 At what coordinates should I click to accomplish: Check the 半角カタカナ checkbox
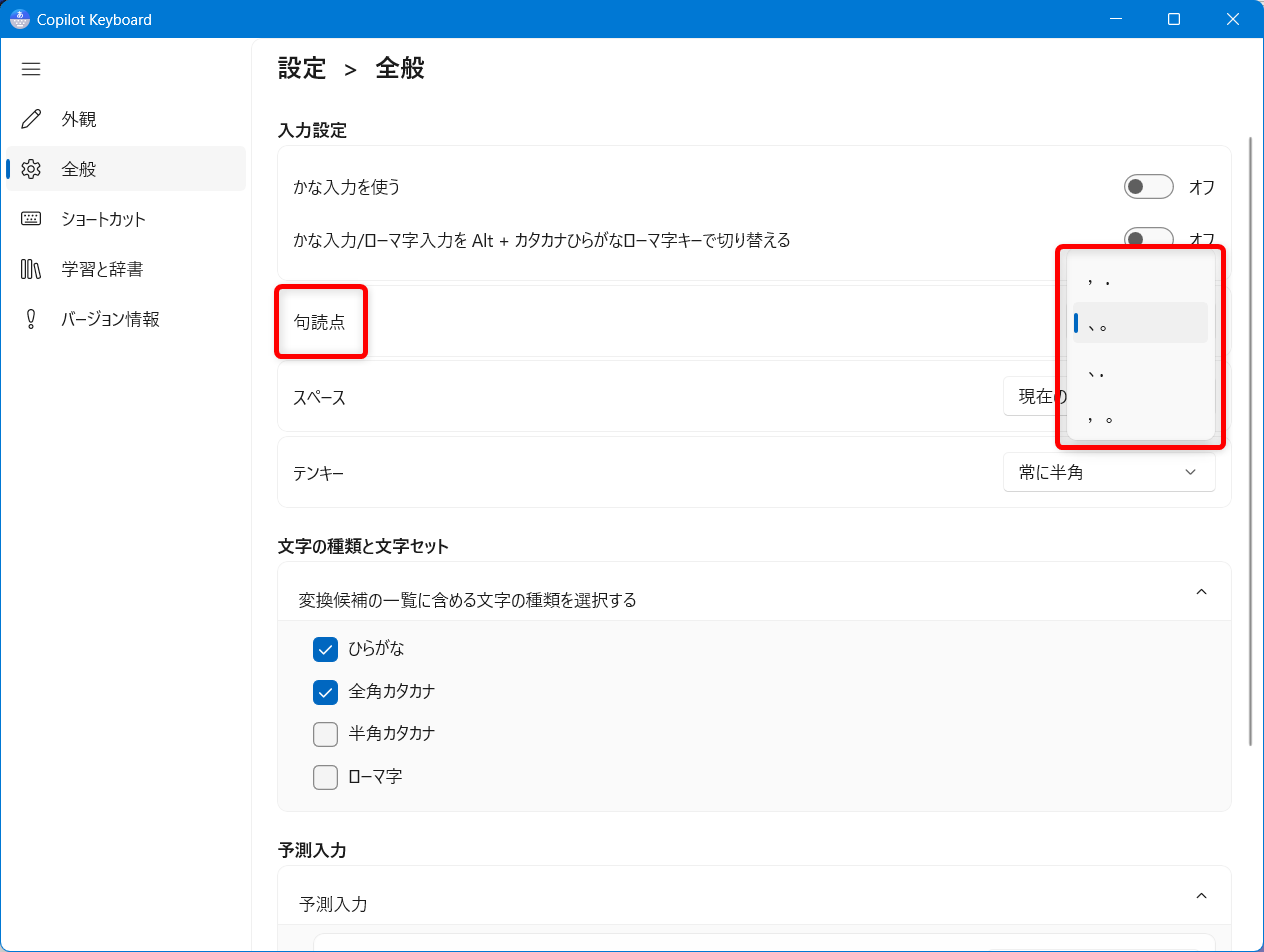tap(325, 734)
